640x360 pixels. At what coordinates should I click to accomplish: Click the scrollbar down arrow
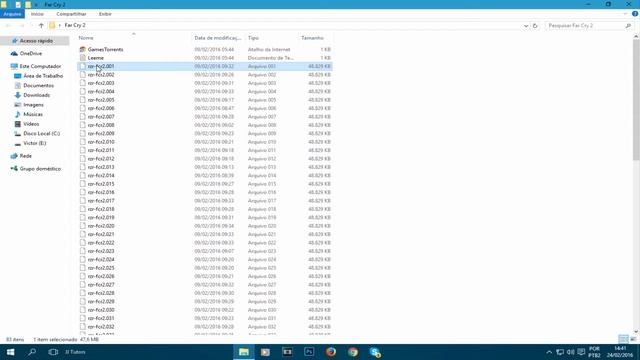[x=636, y=332]
